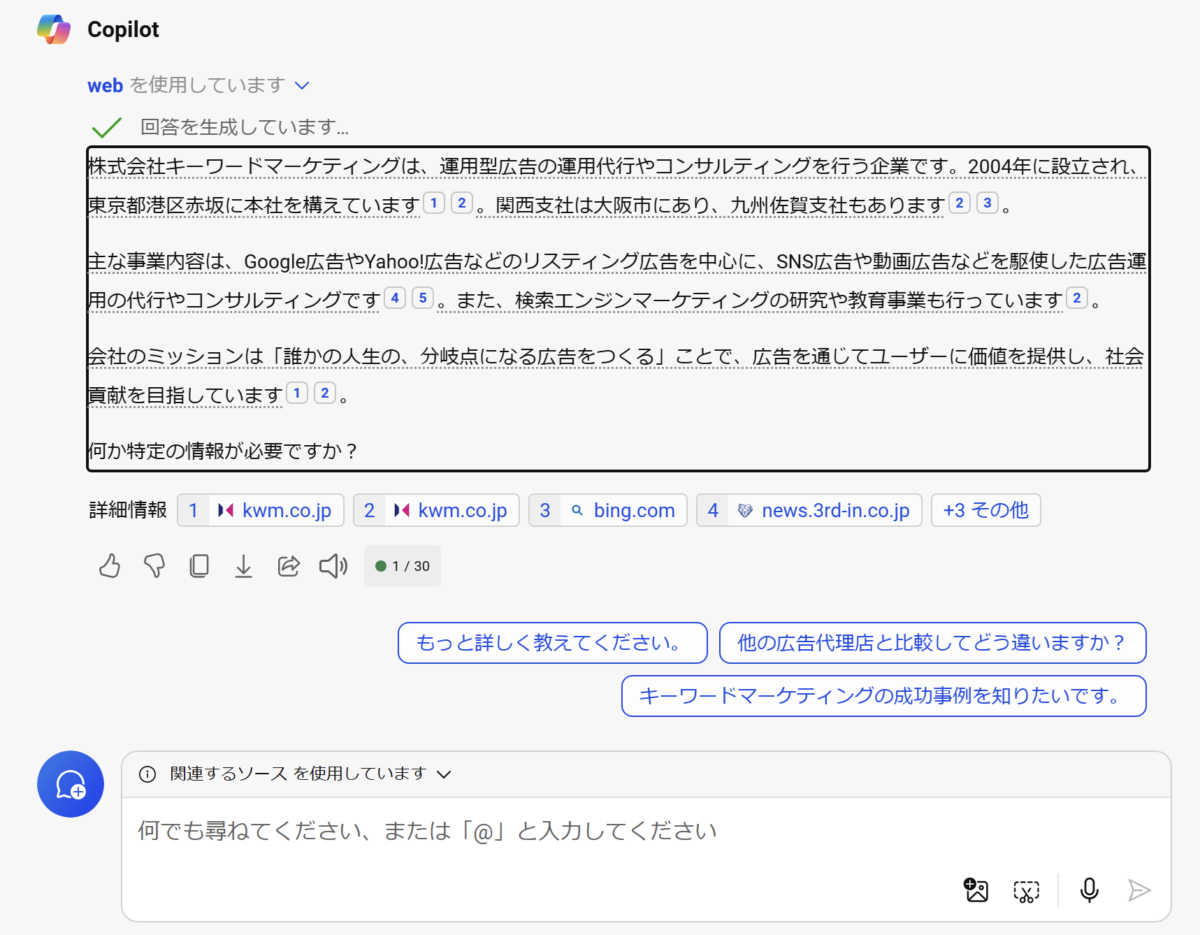
Task: Open source 4 news.3rd-in.co.jp link
Action: (x=809, y=510)
